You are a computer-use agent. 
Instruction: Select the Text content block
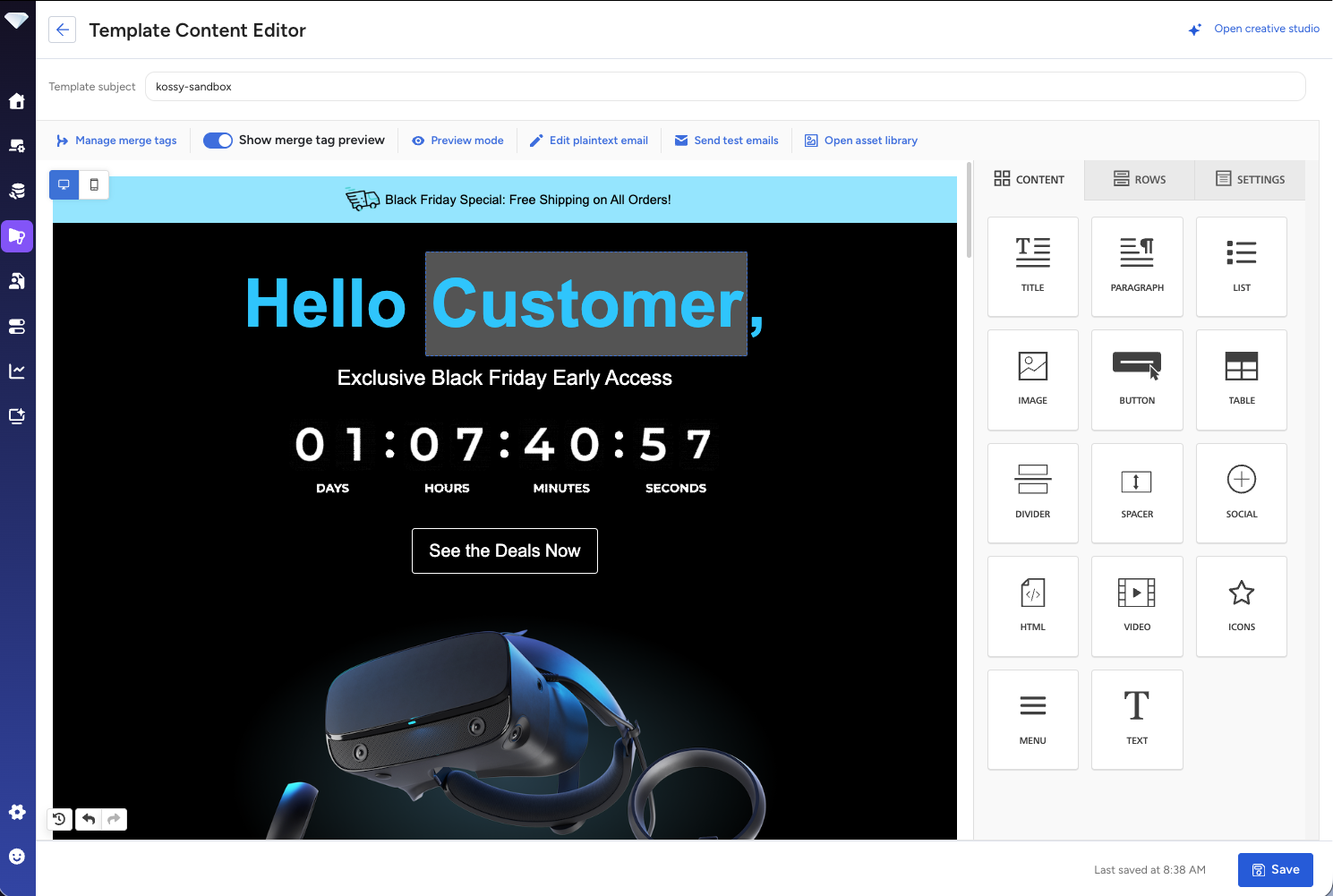click(x=1137, y=720)
